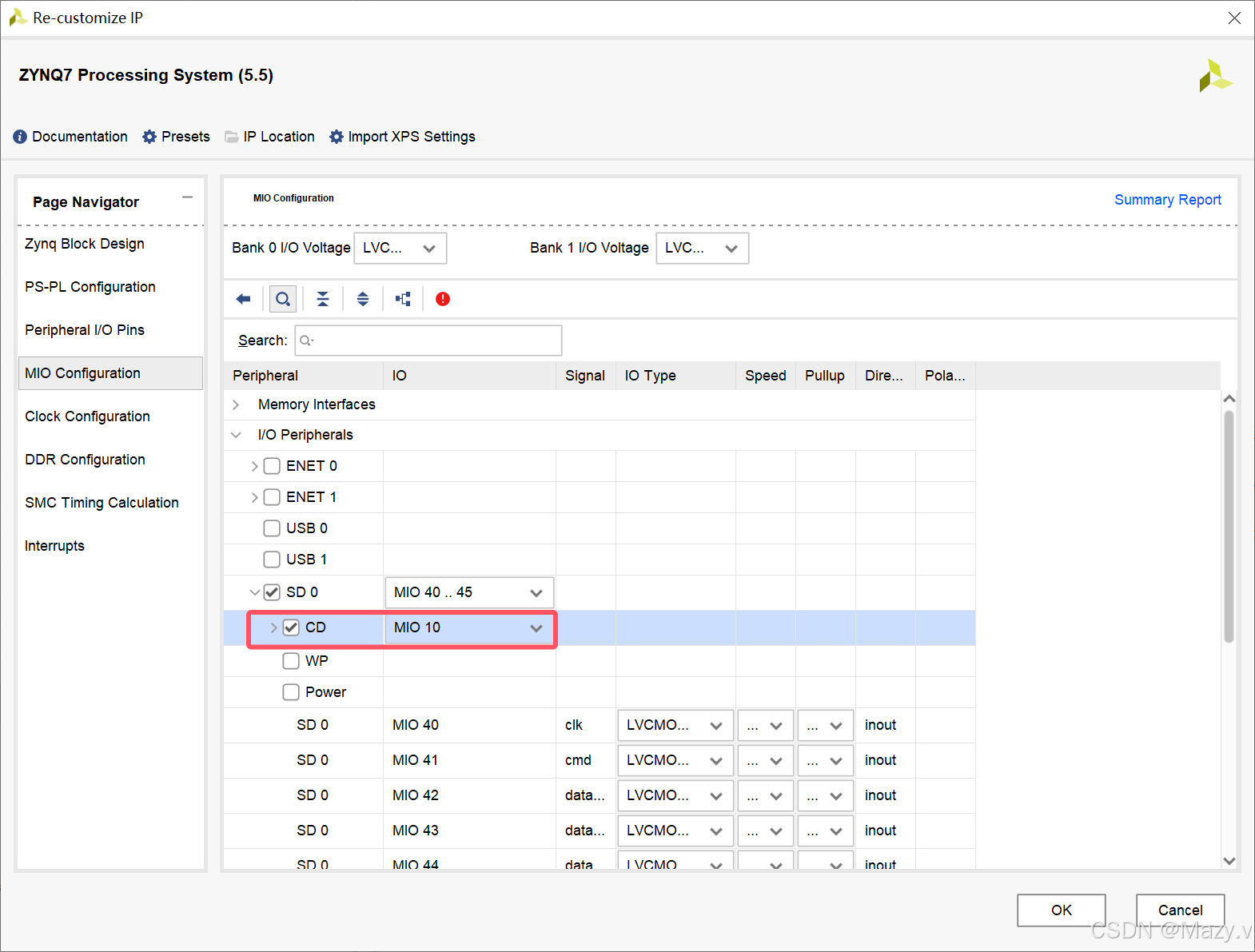1255x952 pixels.
Task: Click the IO Type column header
Action: (x=675, y=376)
